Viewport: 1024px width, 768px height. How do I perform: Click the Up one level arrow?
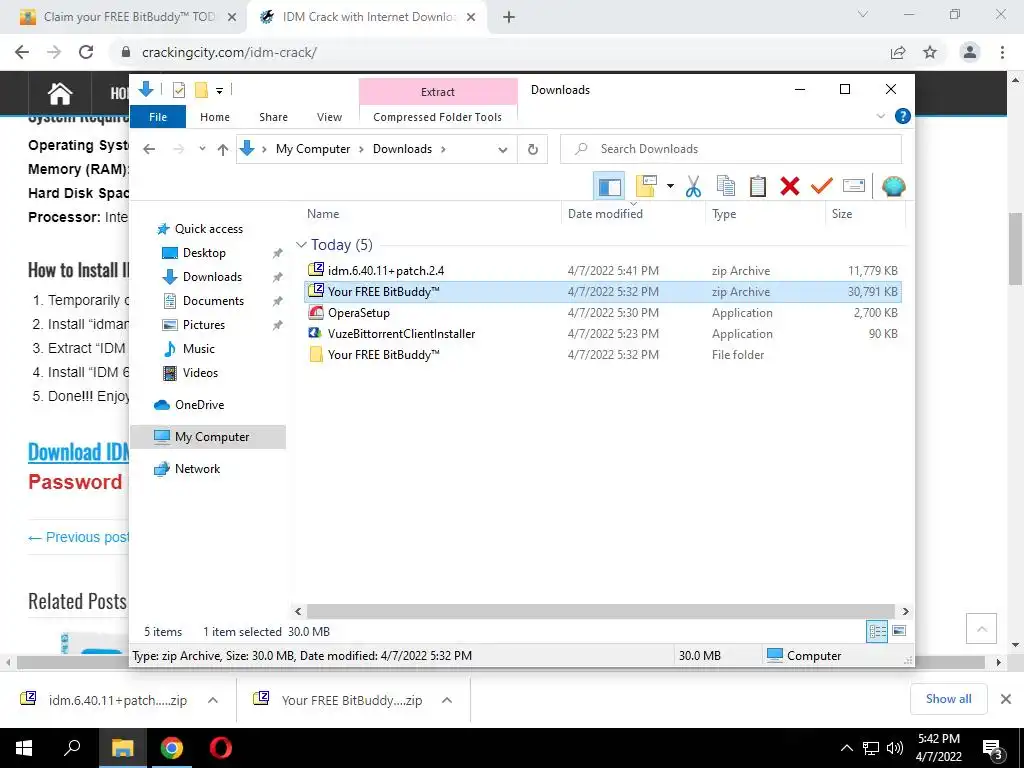223,150
